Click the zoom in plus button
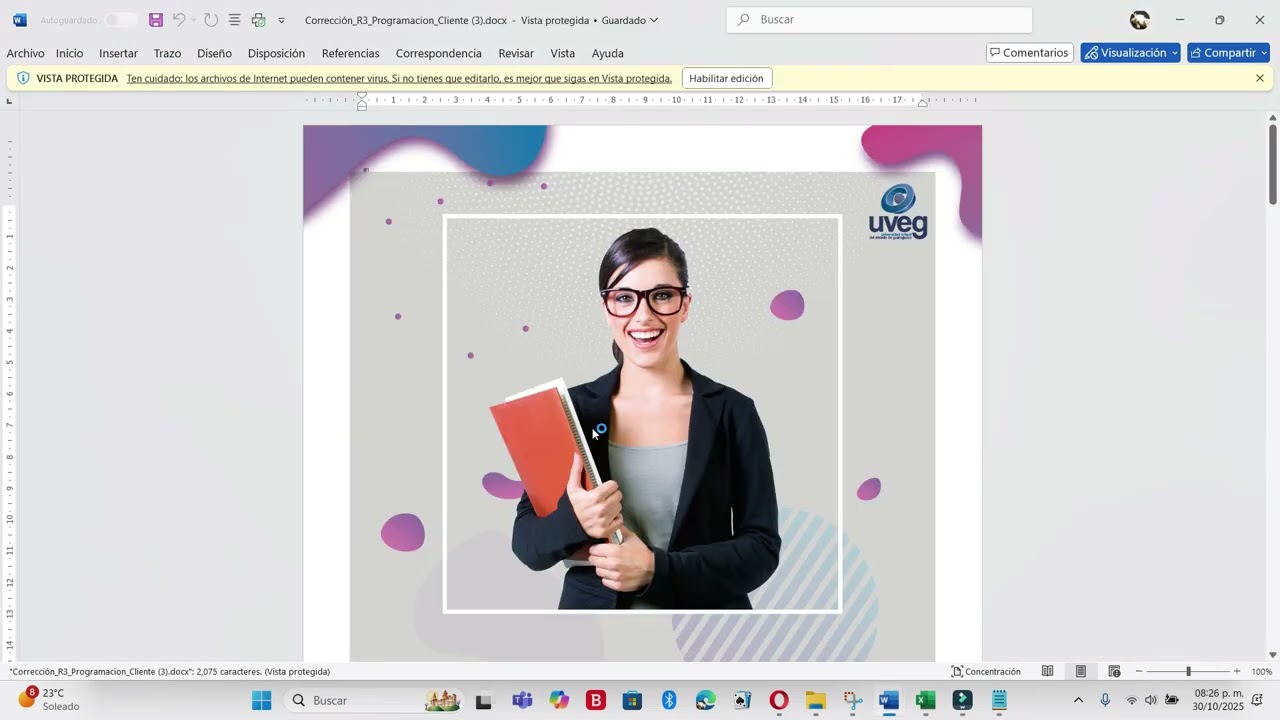 click(x=1237, y=672)
